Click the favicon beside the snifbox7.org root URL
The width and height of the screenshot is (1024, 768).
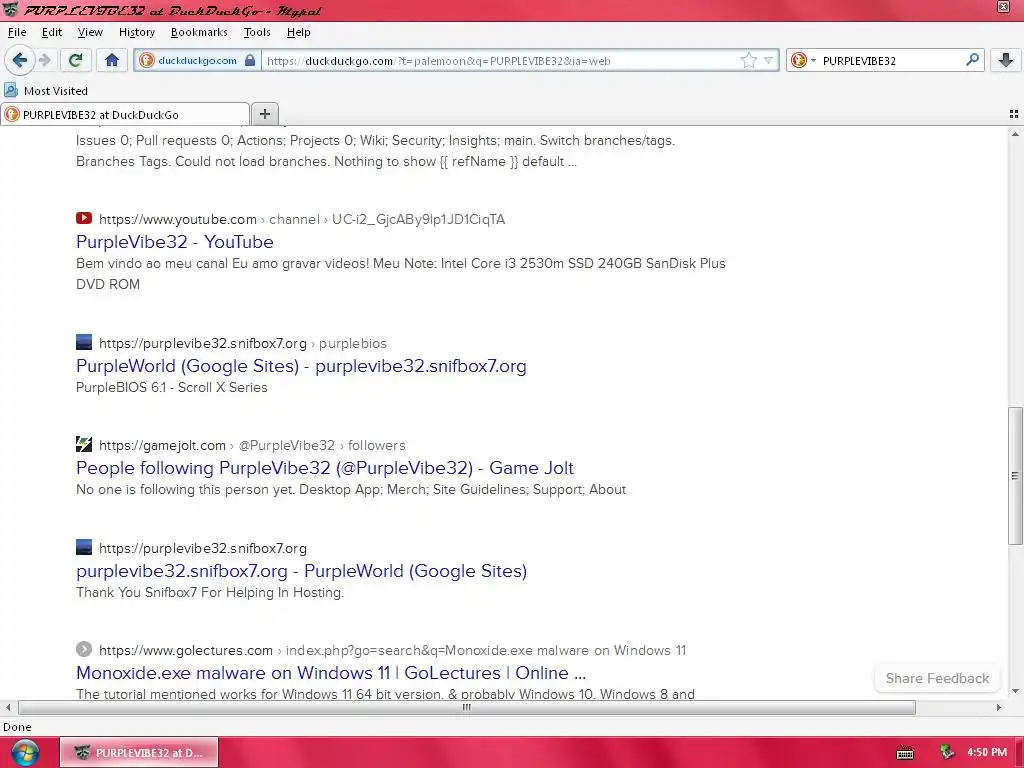[x=84, y=547]
